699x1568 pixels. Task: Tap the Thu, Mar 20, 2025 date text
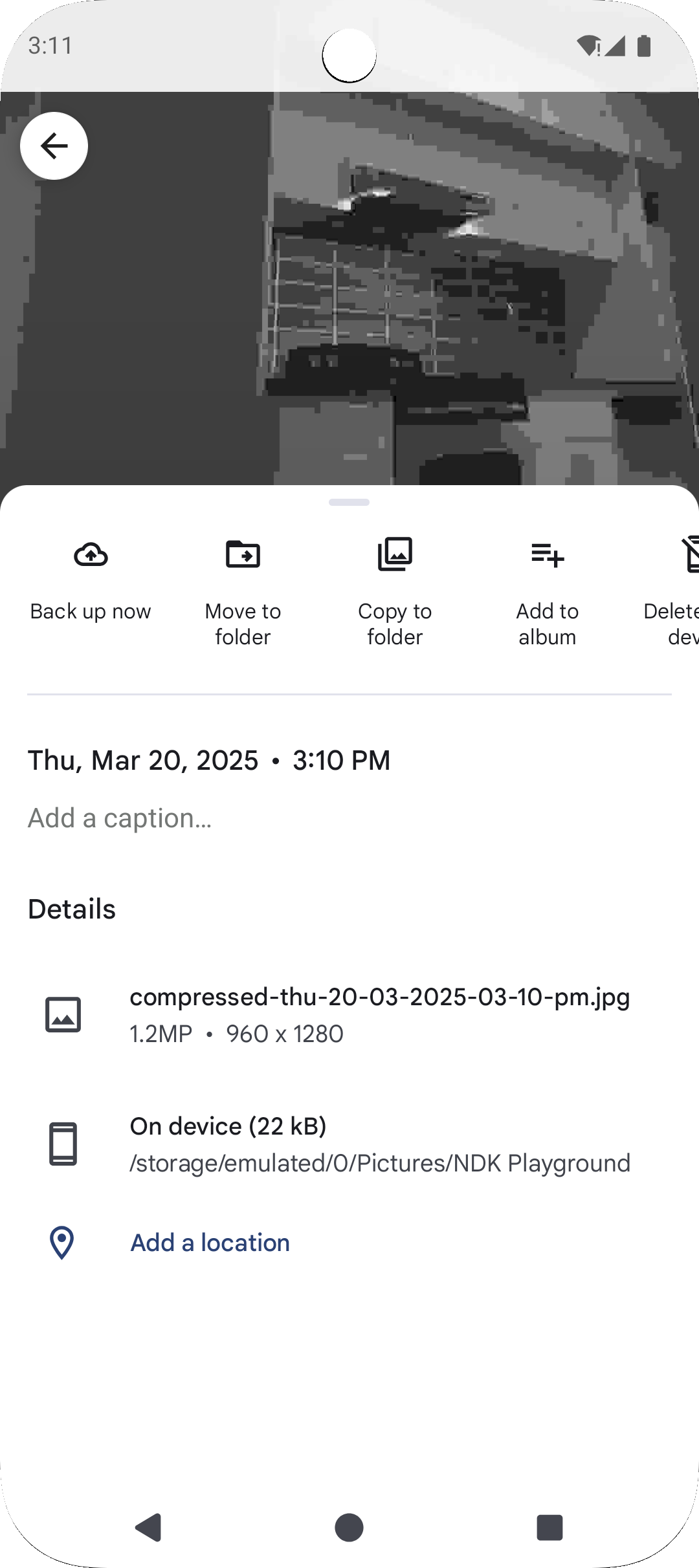[x=143, y=760]
